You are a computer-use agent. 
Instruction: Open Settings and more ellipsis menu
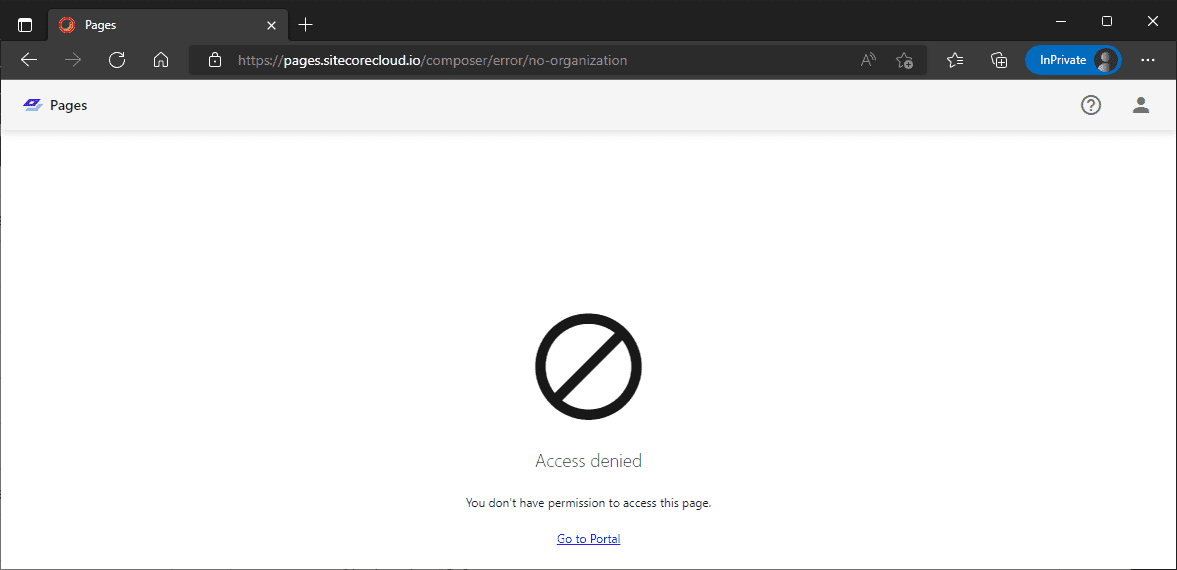pos(1148,60)
